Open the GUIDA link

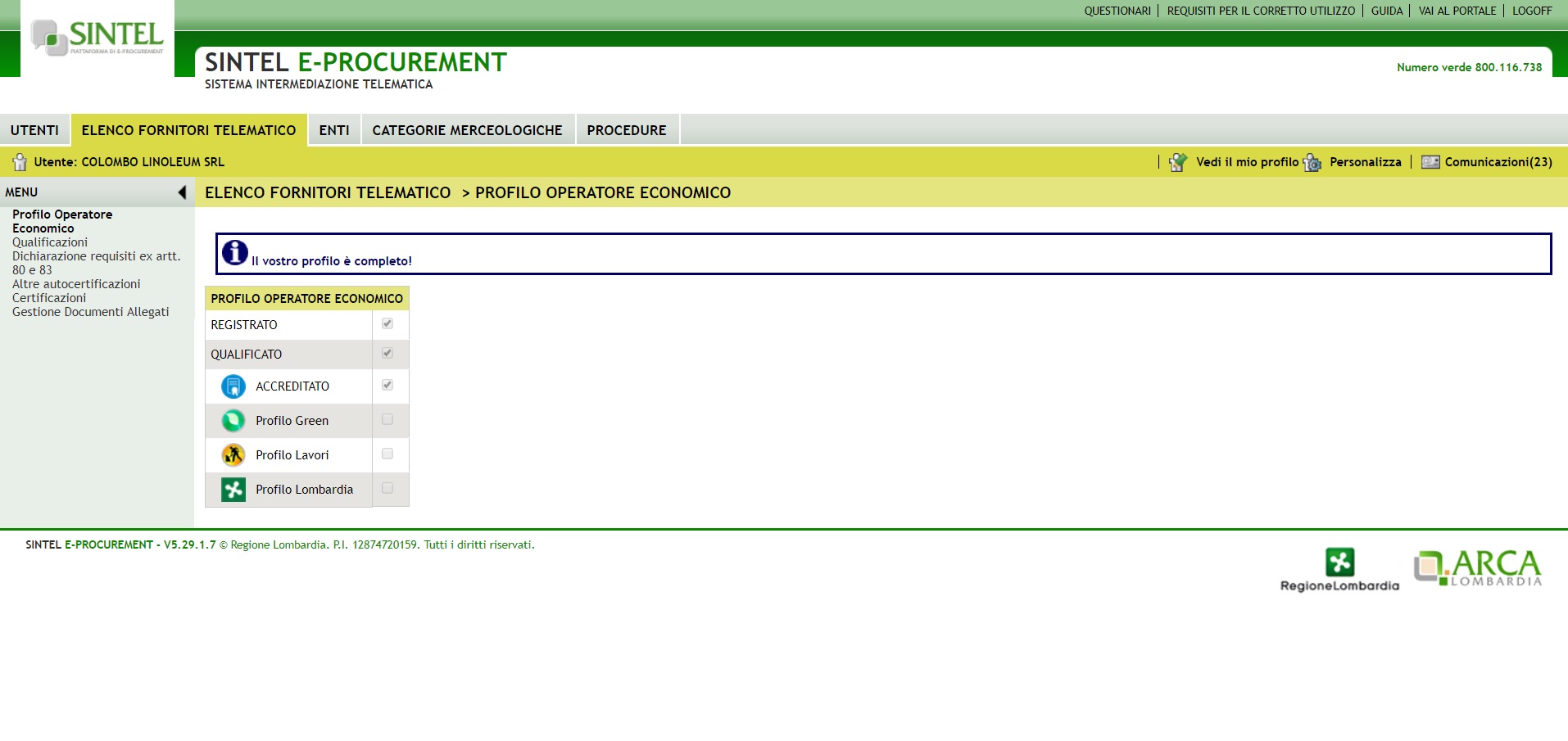(x=1387, y=11)
